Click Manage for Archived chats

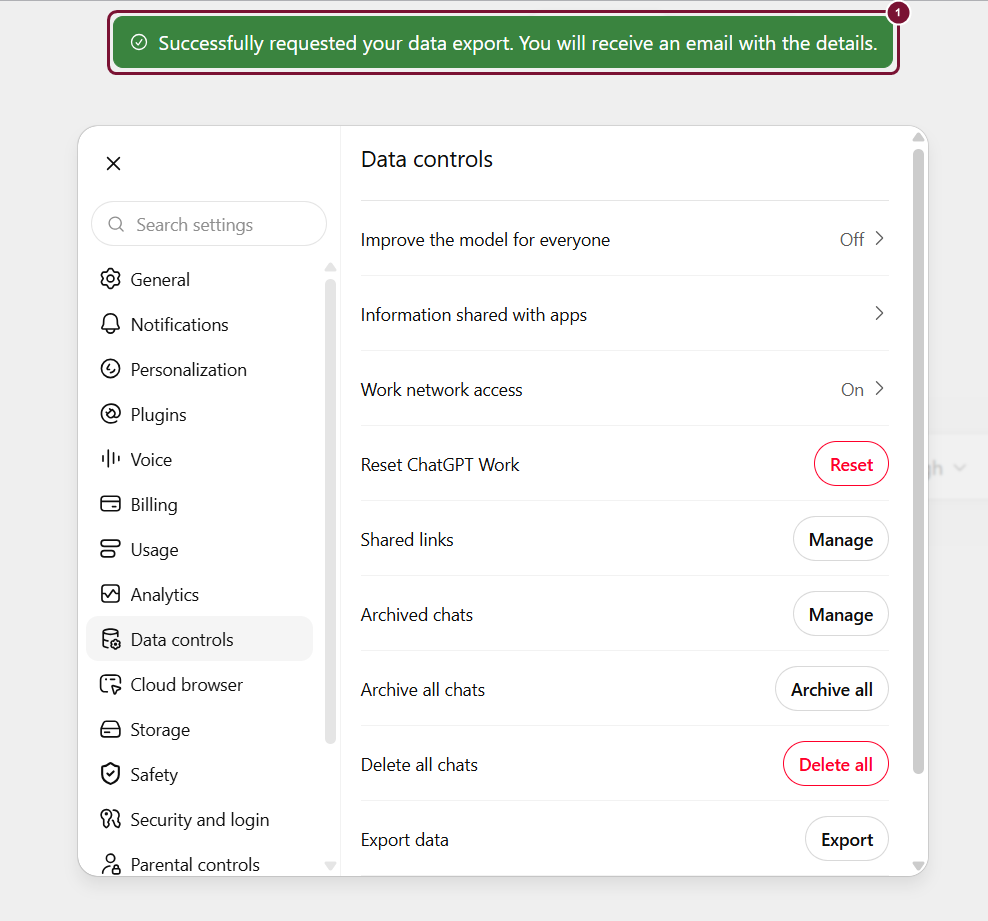coord(841,614)
